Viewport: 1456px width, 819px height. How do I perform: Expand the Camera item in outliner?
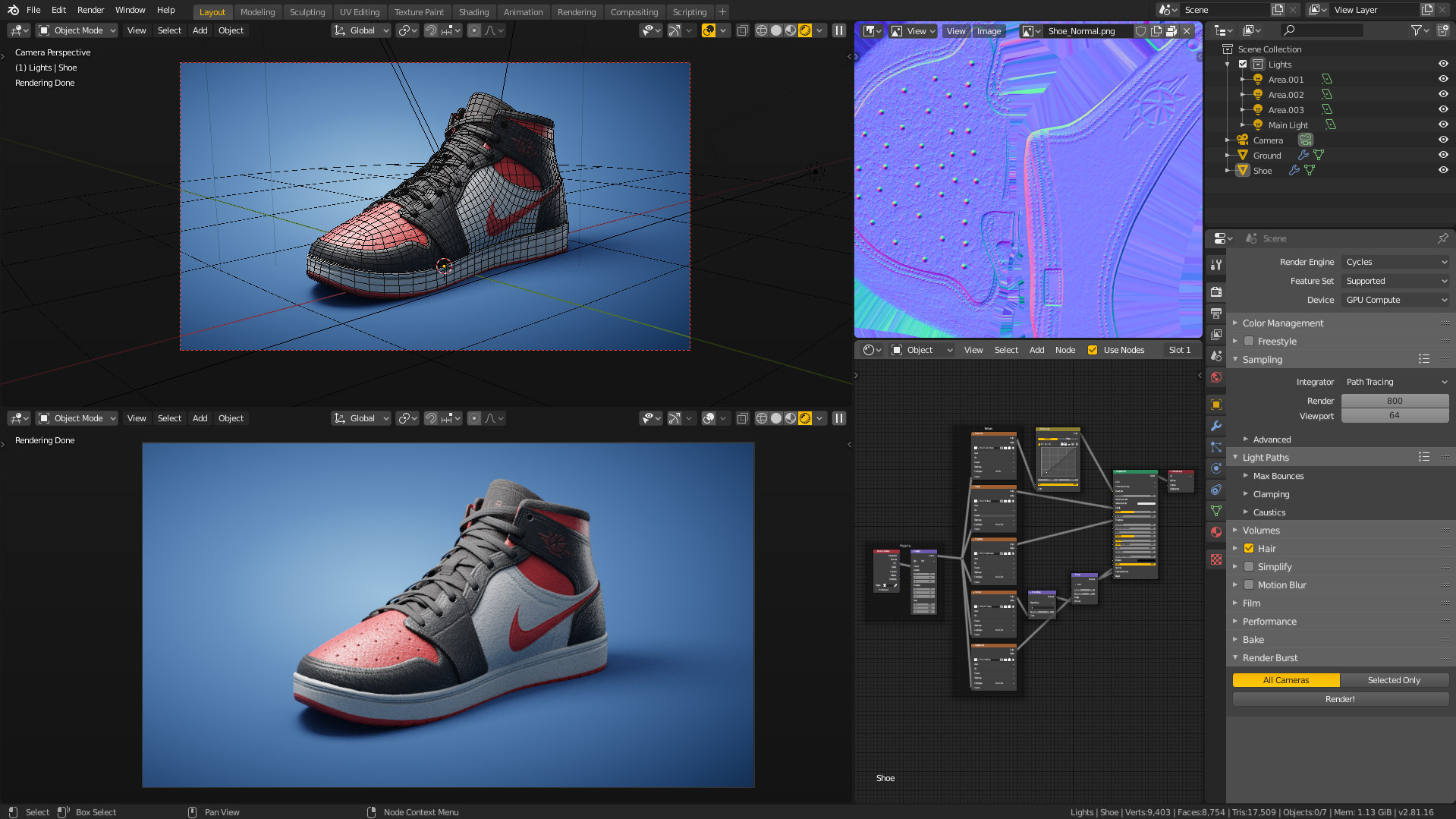click(1228, 140)
